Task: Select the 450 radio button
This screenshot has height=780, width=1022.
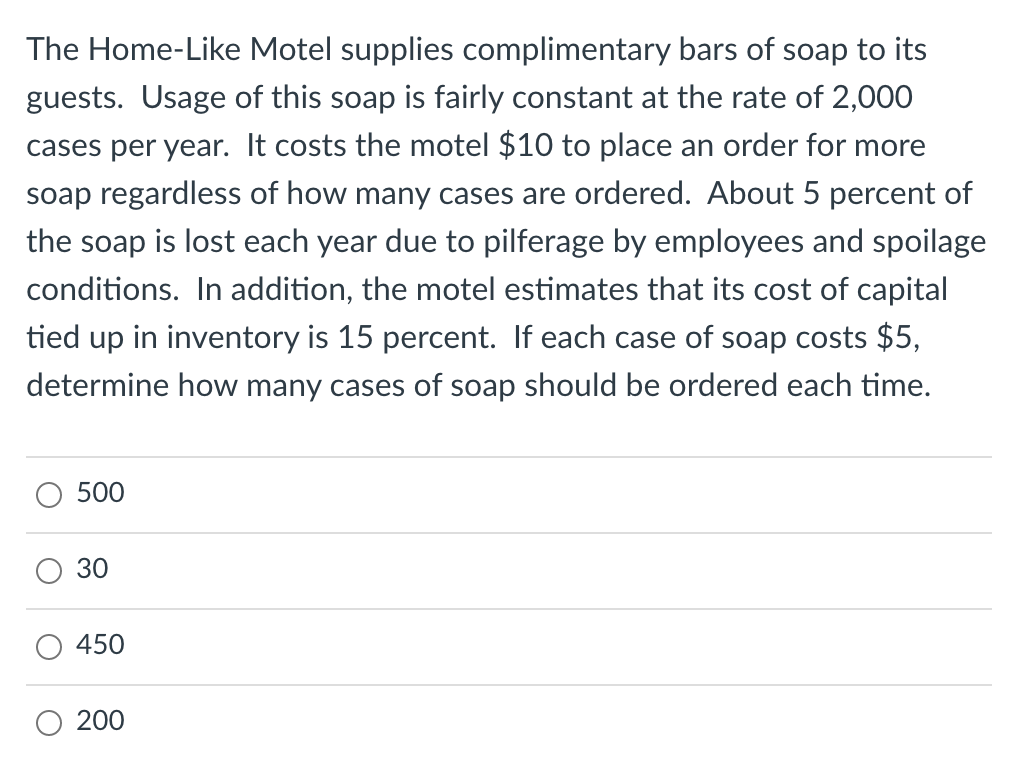Action: pyautogui.click(x=48, y=646)
